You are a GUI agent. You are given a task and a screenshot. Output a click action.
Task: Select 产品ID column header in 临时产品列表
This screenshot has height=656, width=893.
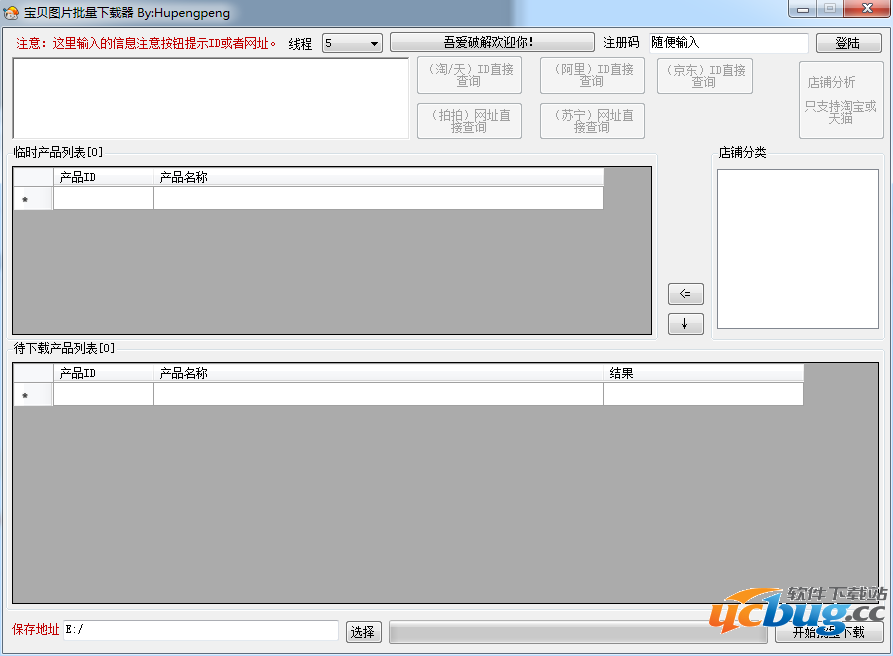(103, 177)
